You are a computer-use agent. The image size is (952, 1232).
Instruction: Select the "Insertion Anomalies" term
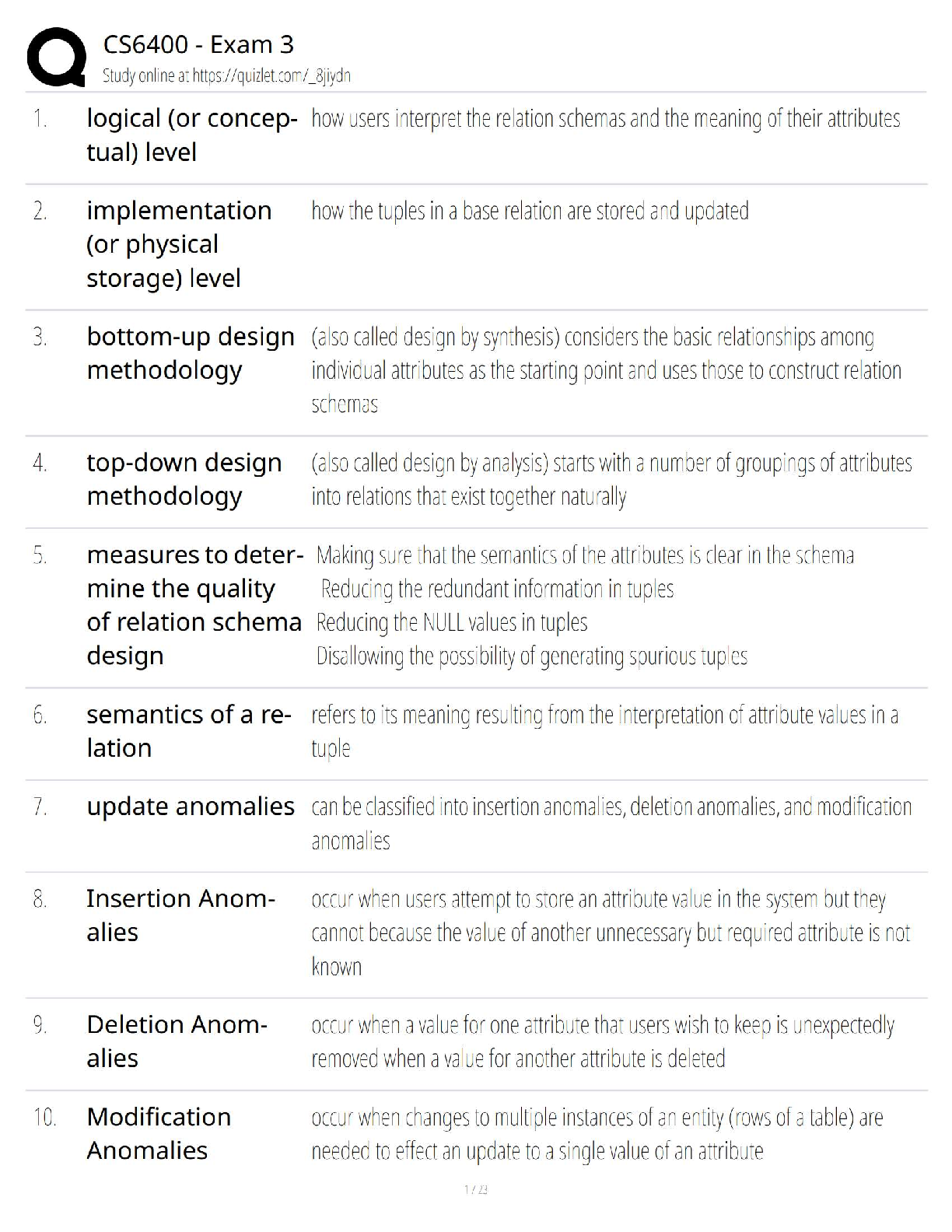pos(180,915)
